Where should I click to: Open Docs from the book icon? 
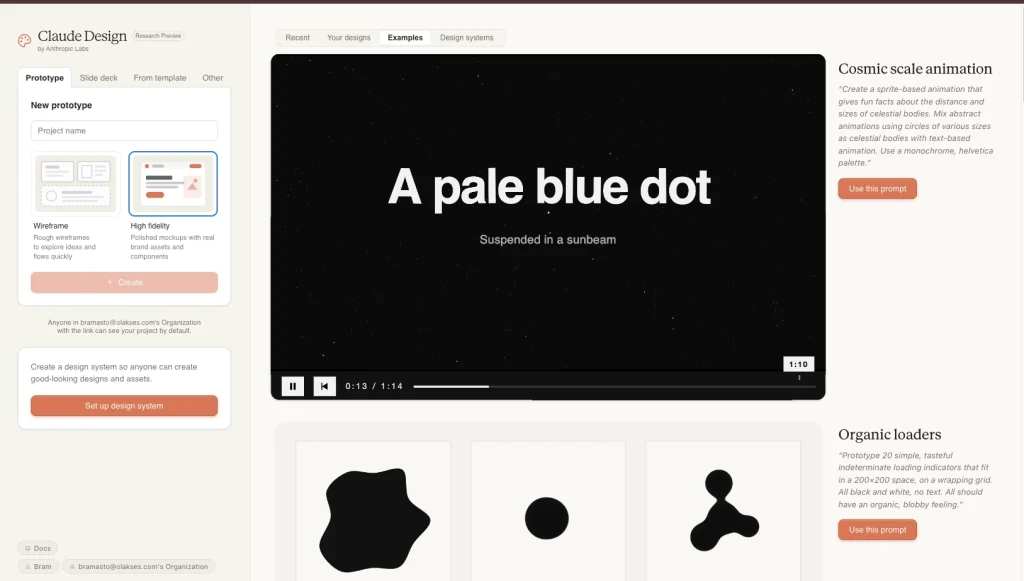click(38, 548)
